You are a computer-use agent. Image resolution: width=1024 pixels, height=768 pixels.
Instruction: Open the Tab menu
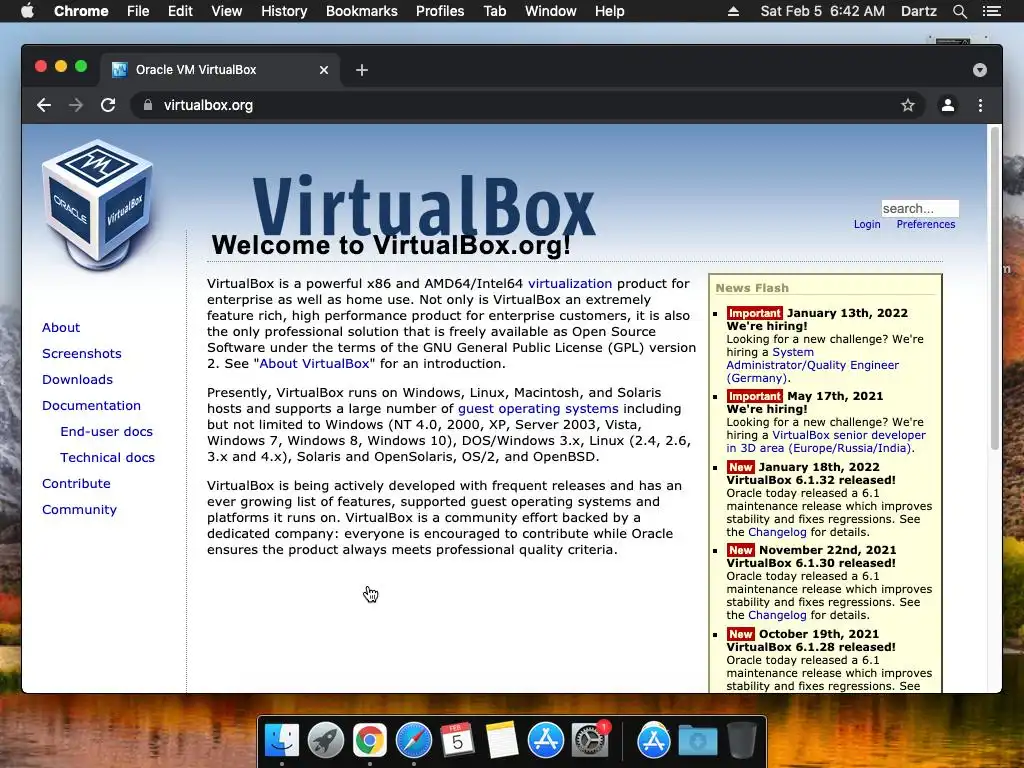[494, 11]
